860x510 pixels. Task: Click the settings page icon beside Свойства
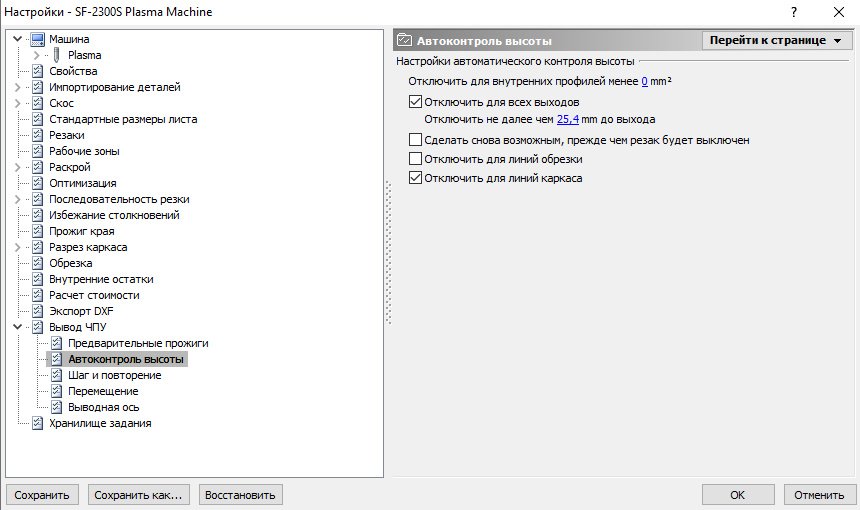(37, 71)
